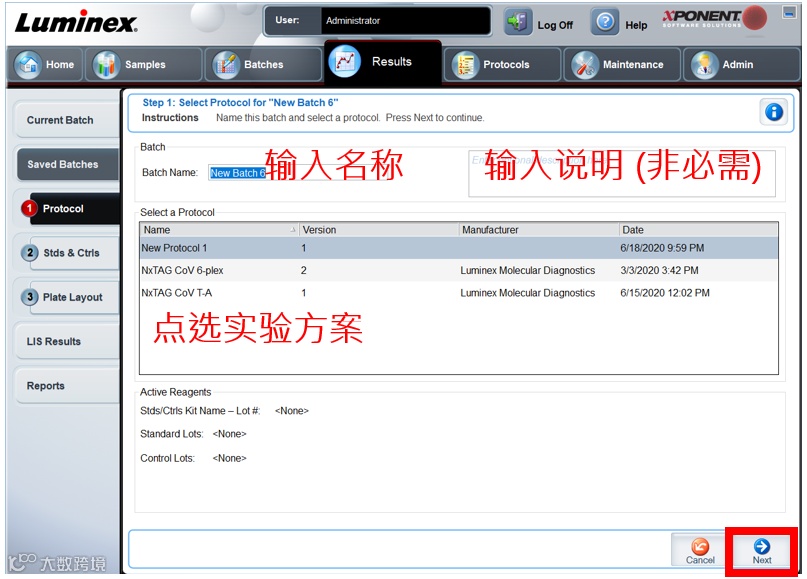Viewport: 807px width, 579px height.
Task: Click the Standard Lots <None> value
Action: coord(230,434)
